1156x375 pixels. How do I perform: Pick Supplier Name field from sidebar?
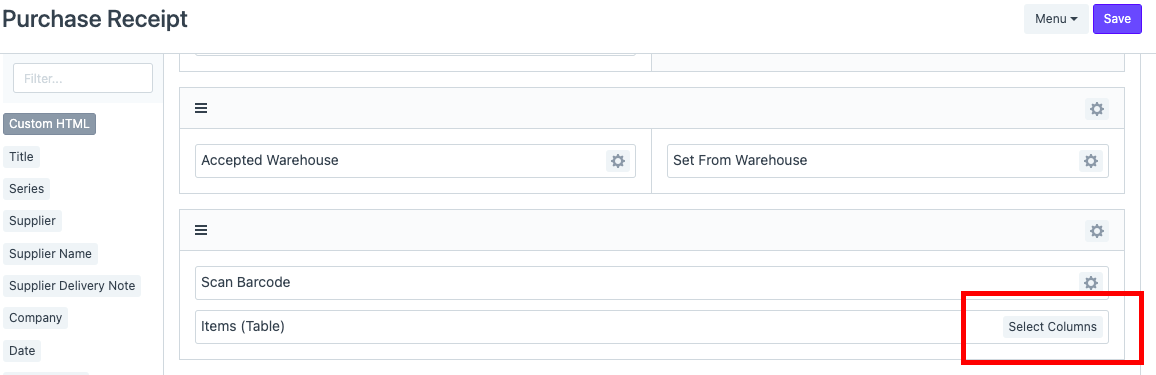[51, 253]
